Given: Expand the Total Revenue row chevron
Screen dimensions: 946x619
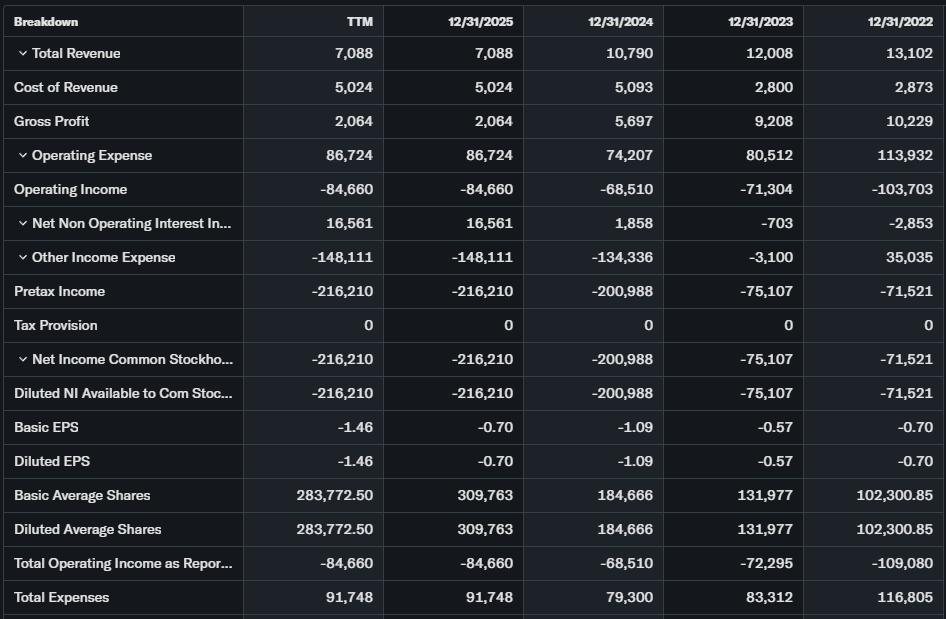Looking at the screenshot, I should (22, 53).
